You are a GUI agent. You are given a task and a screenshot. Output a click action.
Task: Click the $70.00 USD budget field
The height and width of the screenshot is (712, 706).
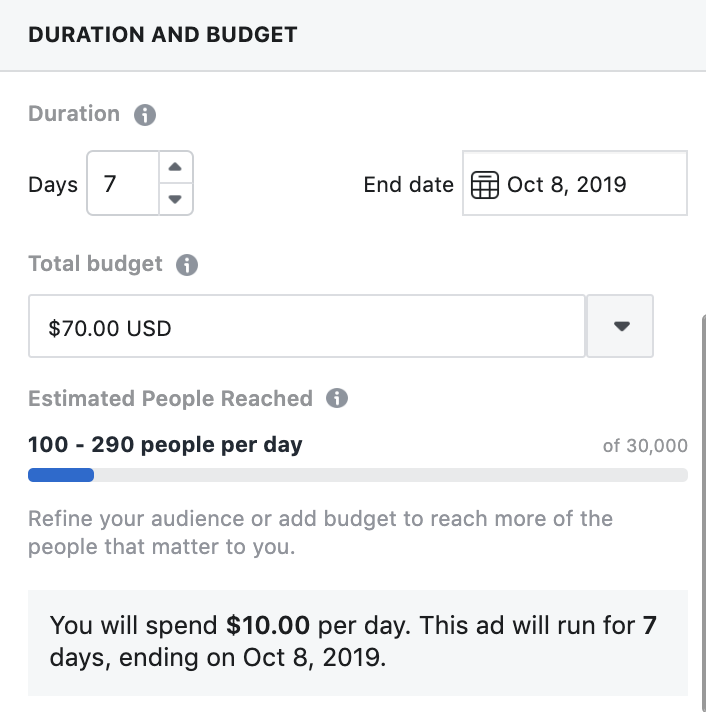tap(307, 326)
